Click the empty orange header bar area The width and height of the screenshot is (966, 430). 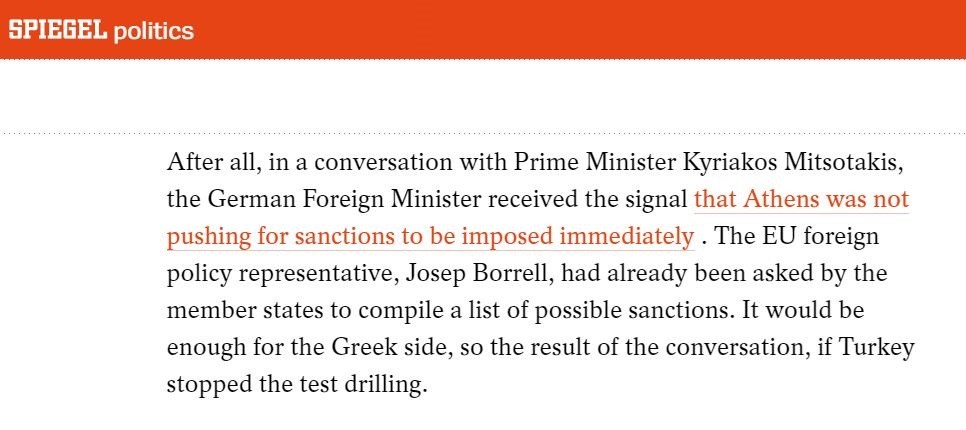tap(600, 30)
